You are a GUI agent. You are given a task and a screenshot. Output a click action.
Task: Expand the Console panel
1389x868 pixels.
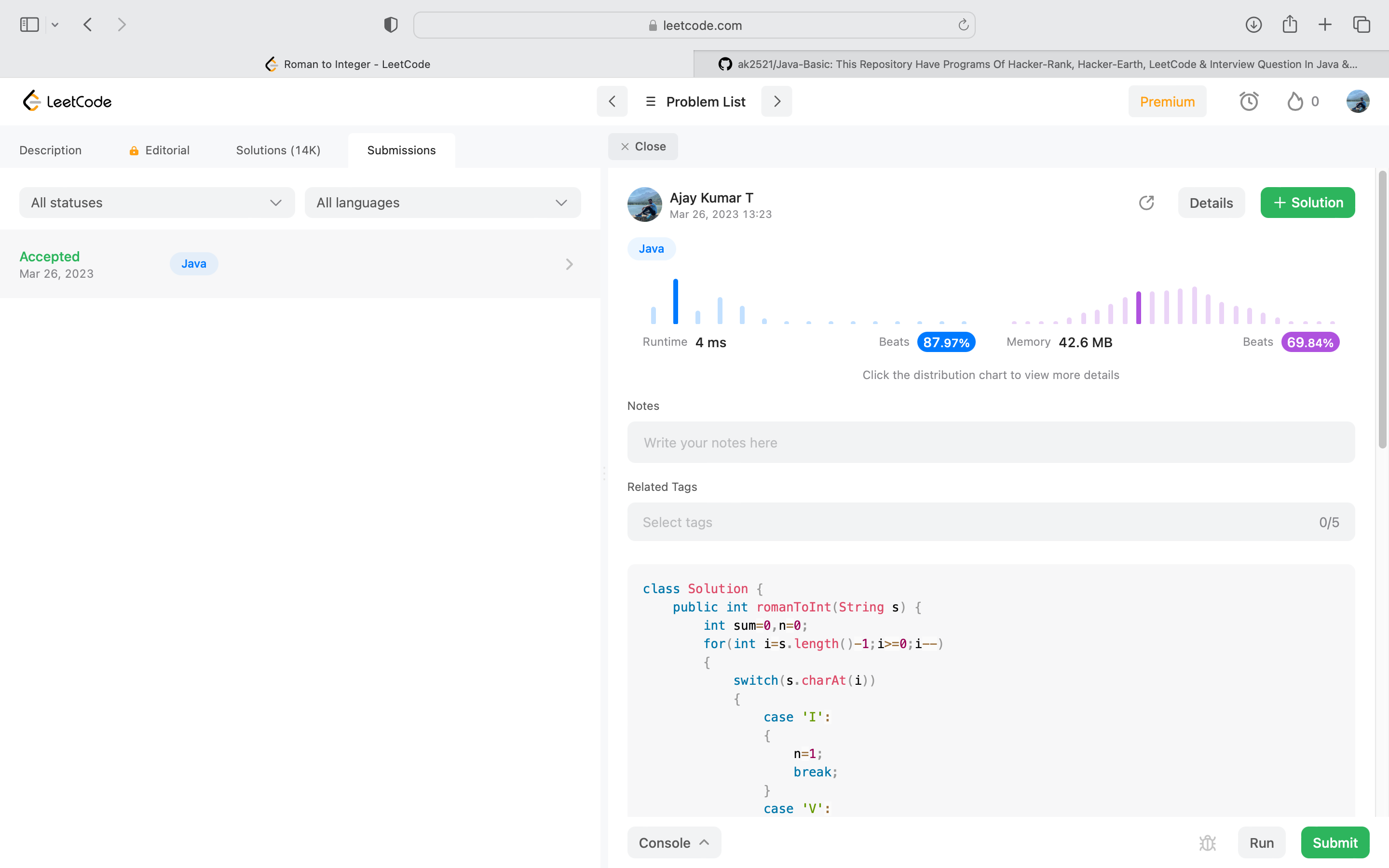click(674, 842)
